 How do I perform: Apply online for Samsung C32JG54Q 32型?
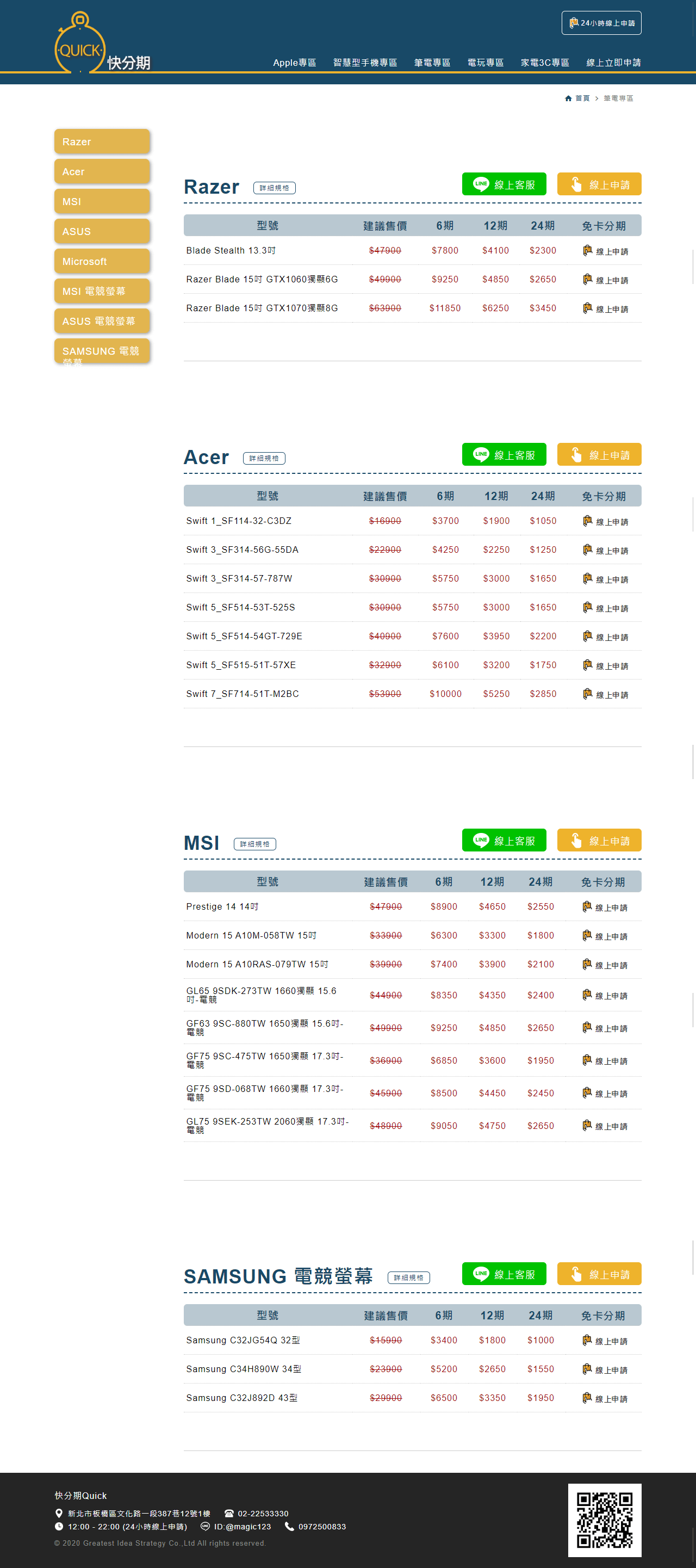click(x=605, y=1341)
